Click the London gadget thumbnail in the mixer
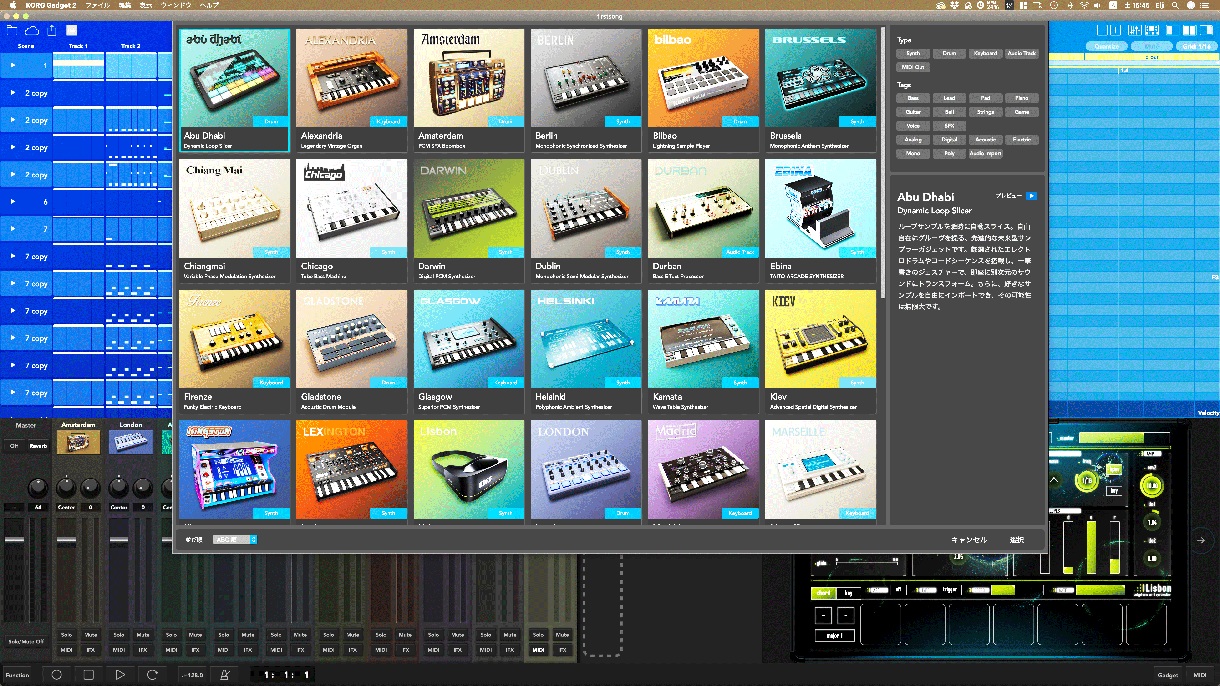Viewport: 1220px width, 686px height. [130, 441]
